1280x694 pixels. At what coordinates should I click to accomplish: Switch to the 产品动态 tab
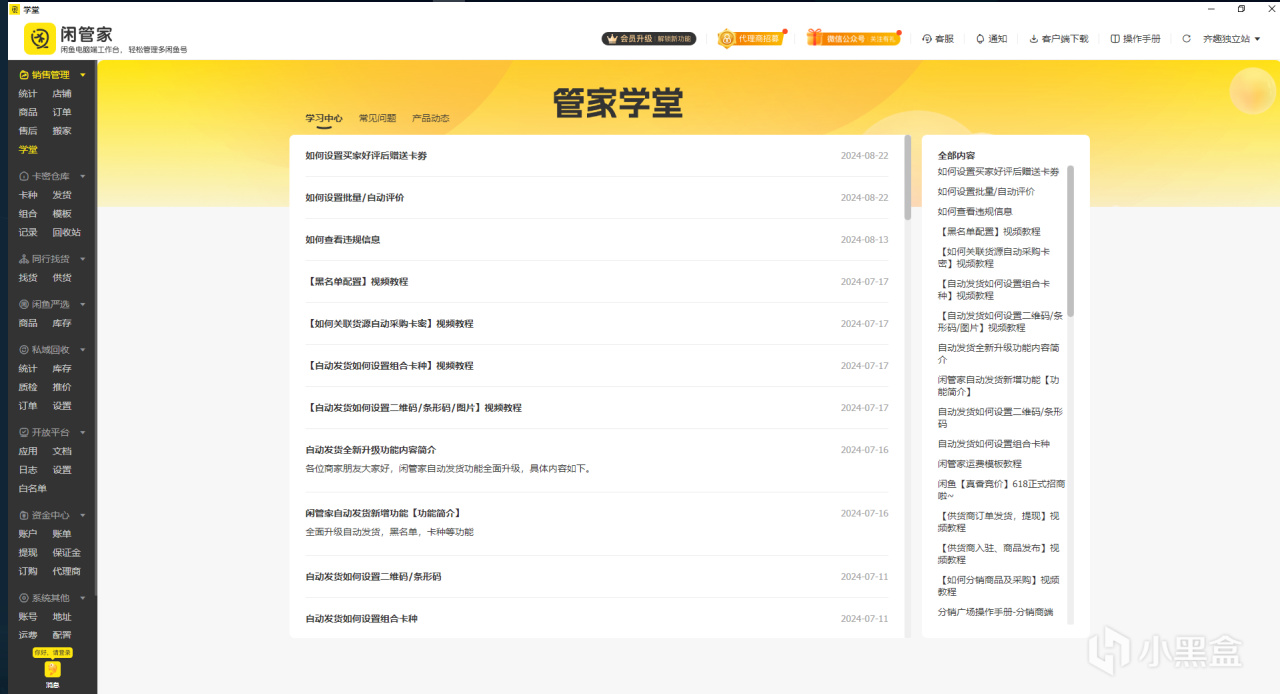click(430, 118)
